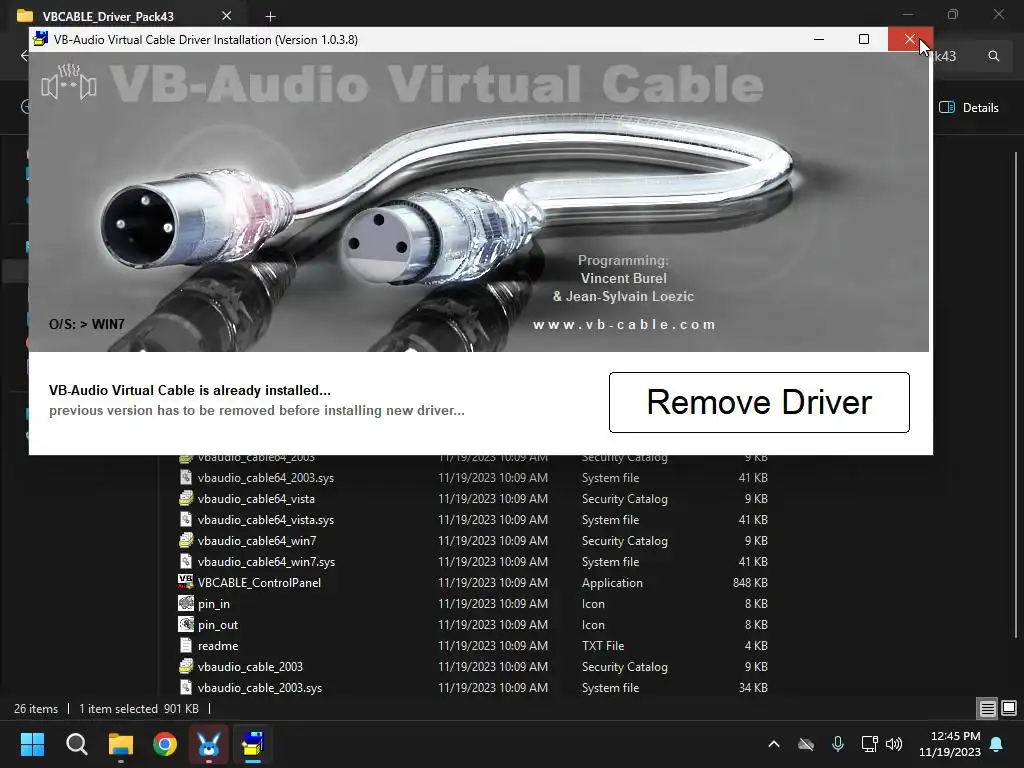Click the Explorer vertical scrollbar

coord(1016,394)
